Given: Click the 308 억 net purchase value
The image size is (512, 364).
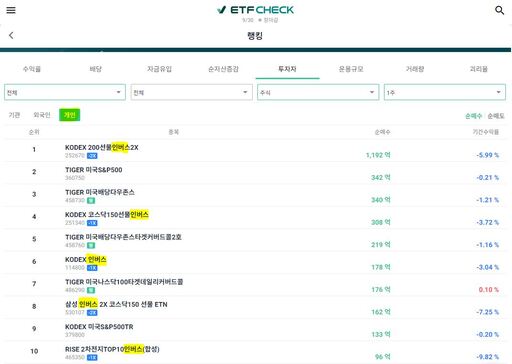Looking at the screenshot, I should point(381,222).
